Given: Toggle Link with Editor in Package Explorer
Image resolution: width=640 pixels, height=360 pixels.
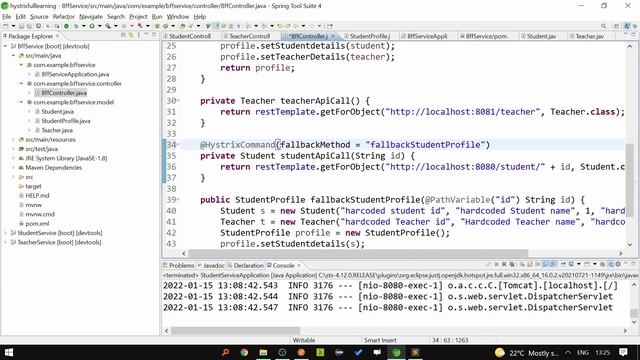Looking at the screenshot, I should coord(131,35).
